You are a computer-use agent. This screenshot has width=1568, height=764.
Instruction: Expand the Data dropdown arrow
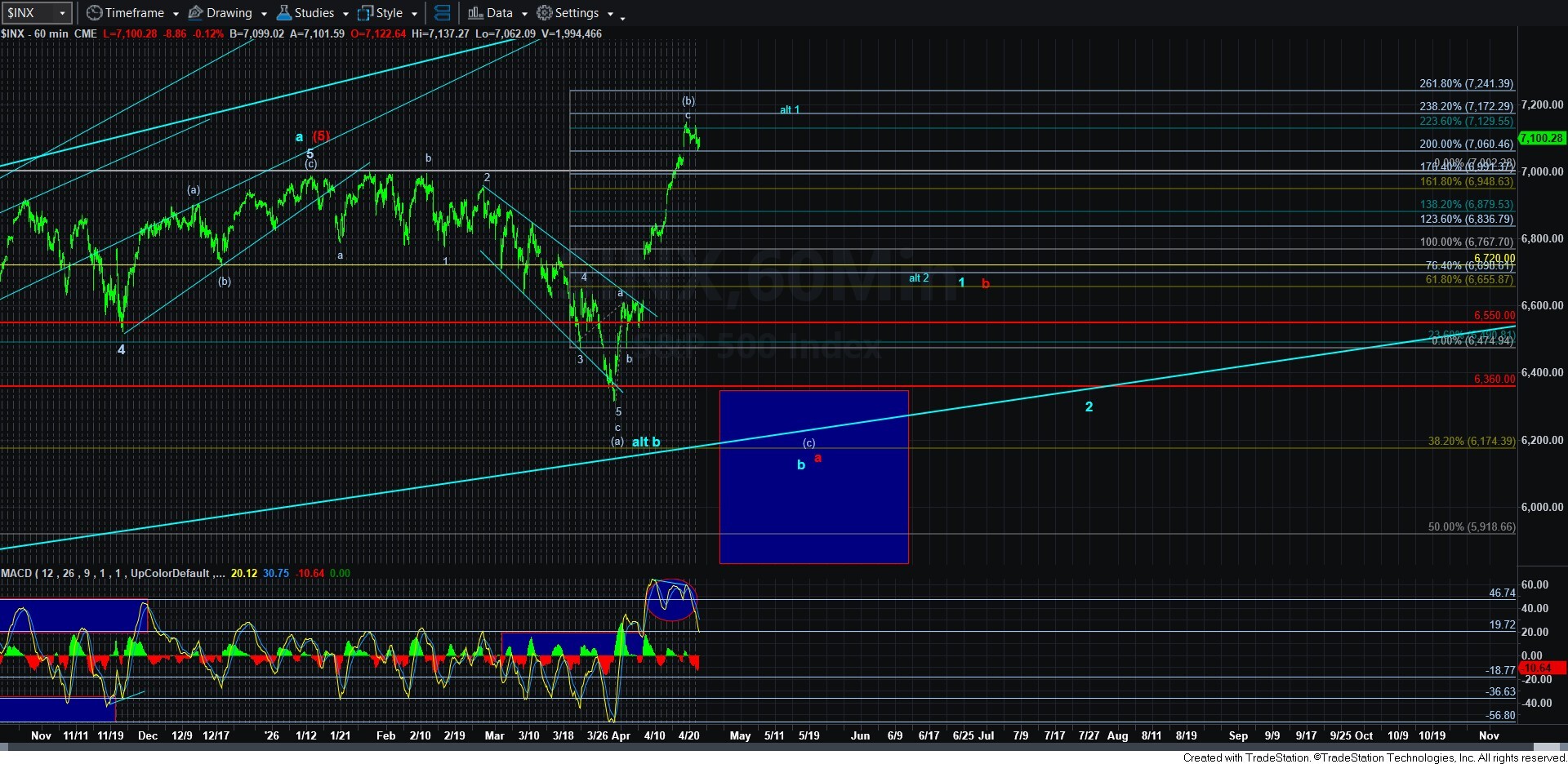(x=523, y=14)
